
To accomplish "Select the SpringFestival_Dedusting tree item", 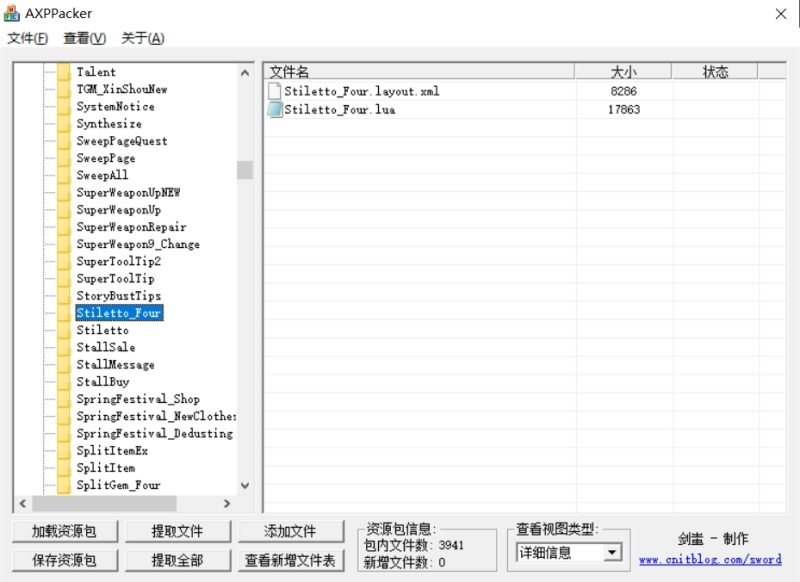I will [155, 434].
